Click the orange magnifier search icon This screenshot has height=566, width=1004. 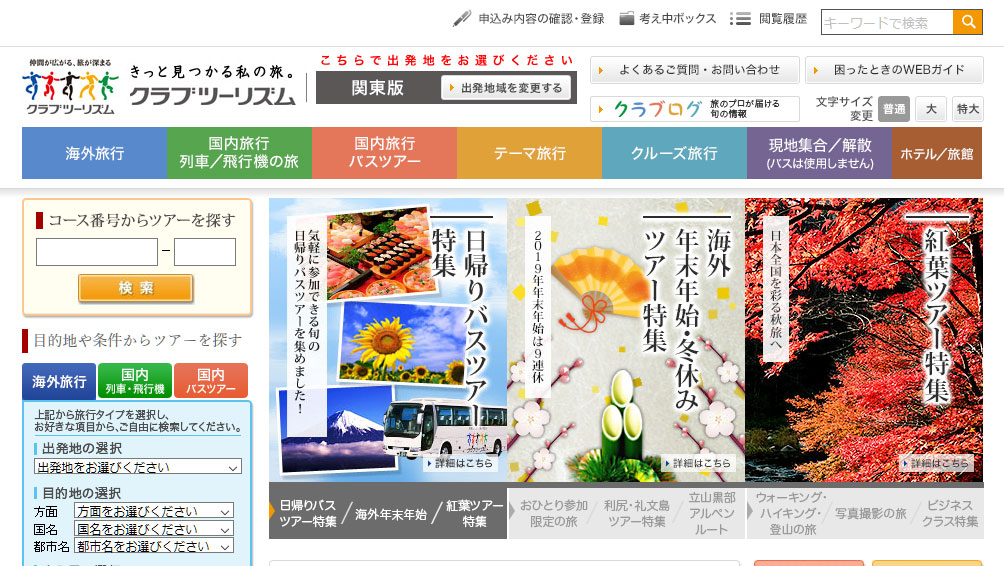point(967,22)
